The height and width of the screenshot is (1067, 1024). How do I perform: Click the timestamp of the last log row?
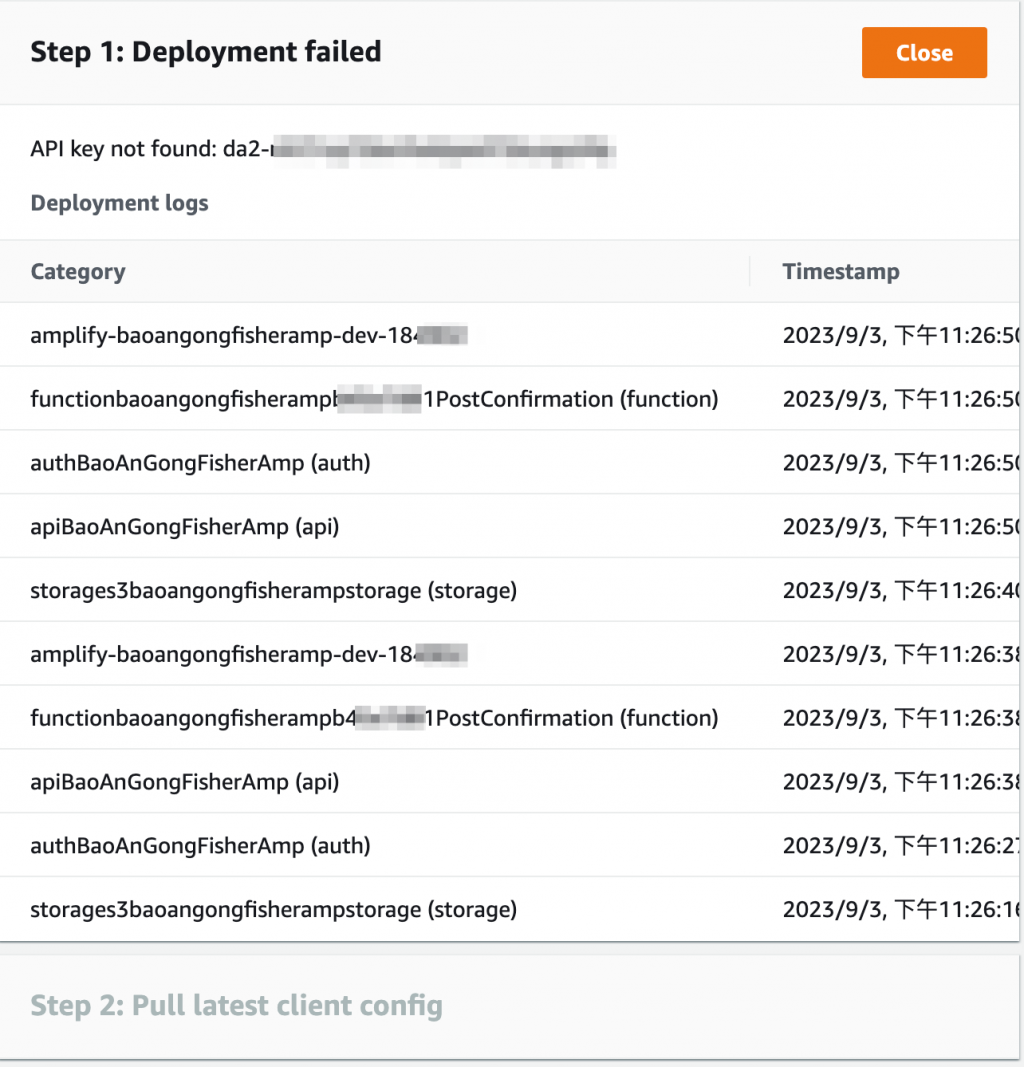point(900,910)
